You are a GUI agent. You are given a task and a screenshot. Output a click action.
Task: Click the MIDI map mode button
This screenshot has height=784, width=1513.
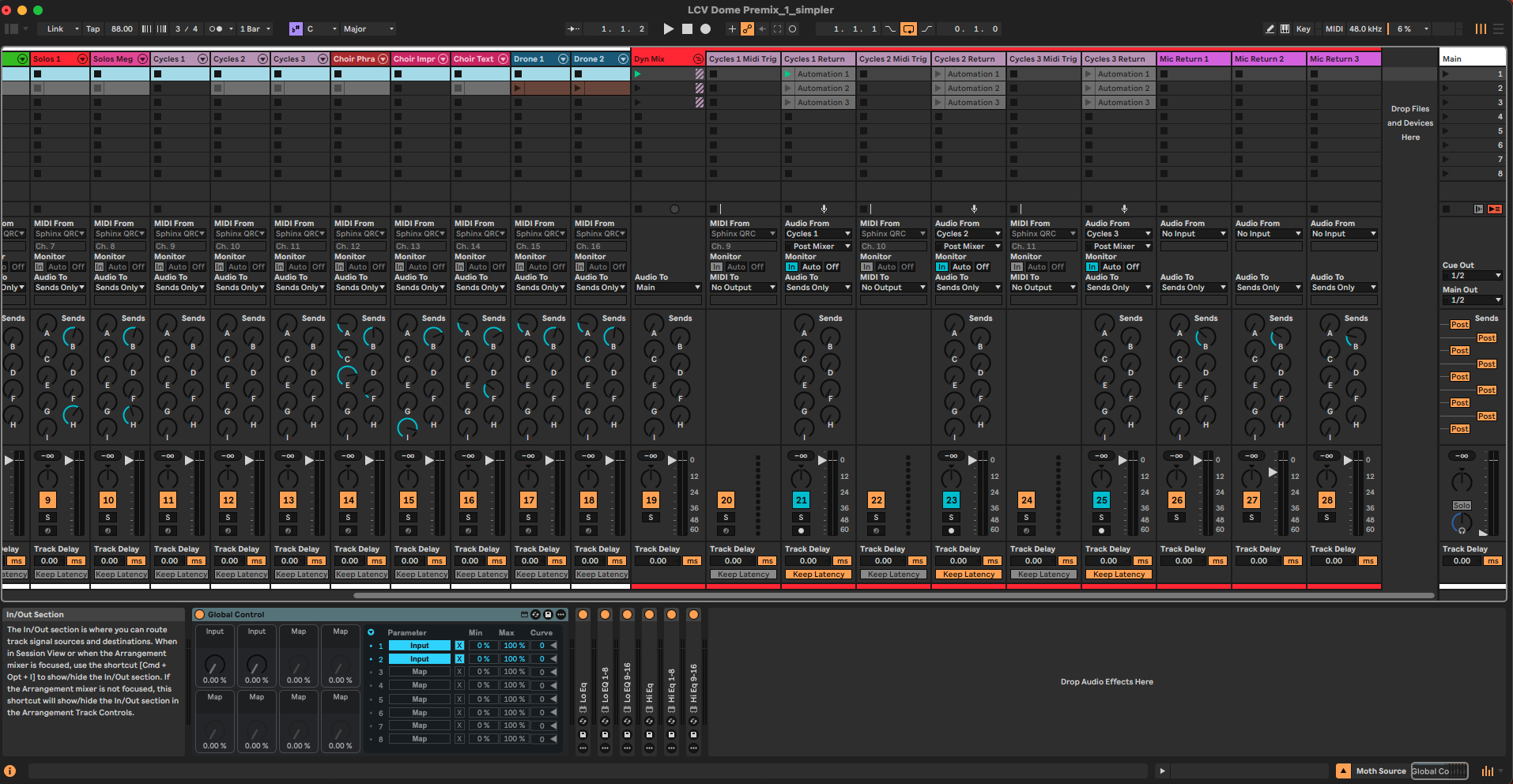pyautogui.click(x=1334, y=29)
